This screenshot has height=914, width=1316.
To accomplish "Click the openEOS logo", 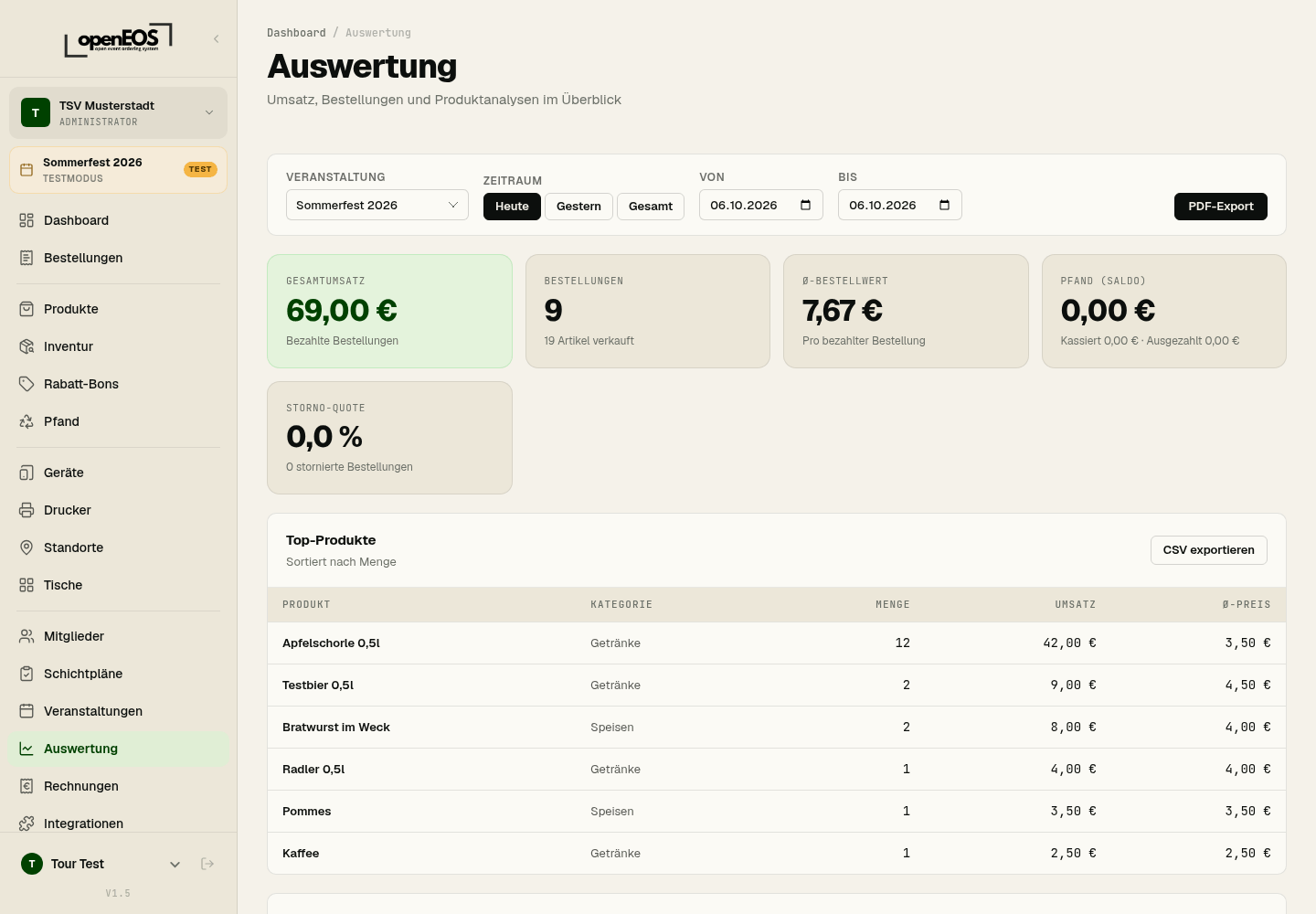I will 118,39.
